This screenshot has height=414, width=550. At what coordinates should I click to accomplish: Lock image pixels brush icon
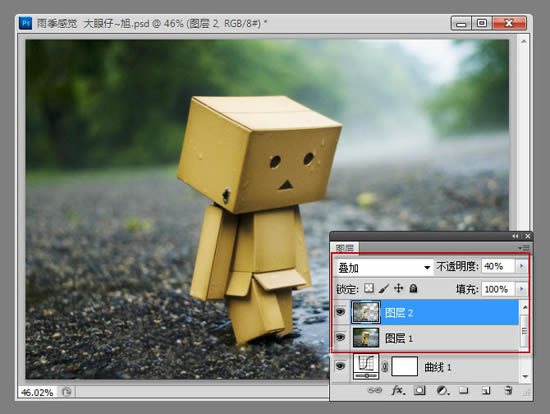pos(384,288)
